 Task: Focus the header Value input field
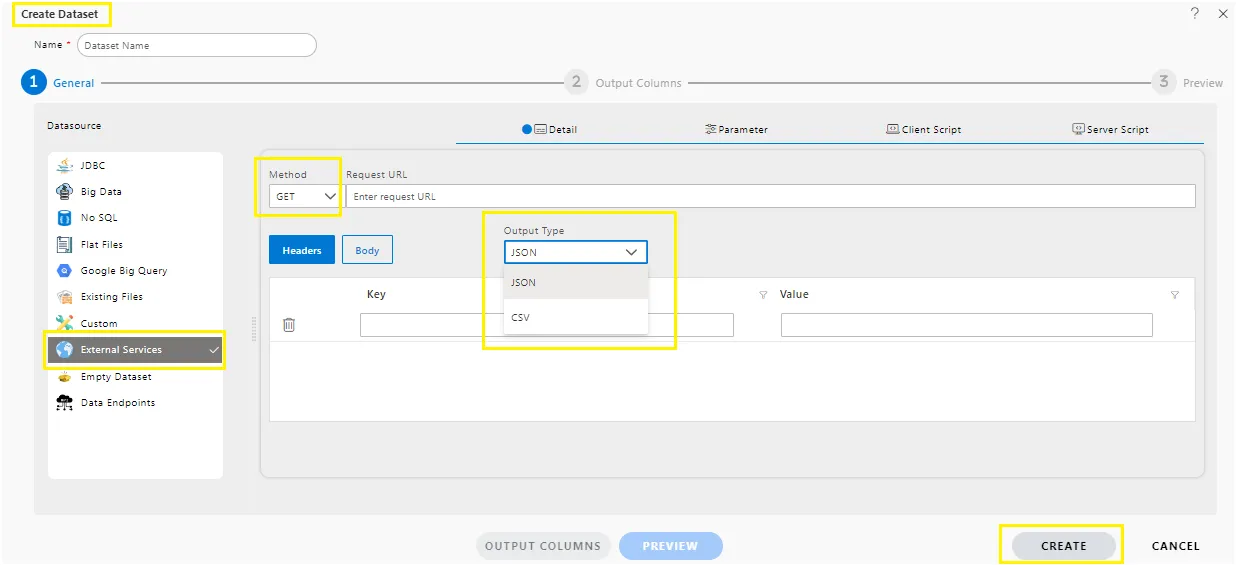point(966,325)
